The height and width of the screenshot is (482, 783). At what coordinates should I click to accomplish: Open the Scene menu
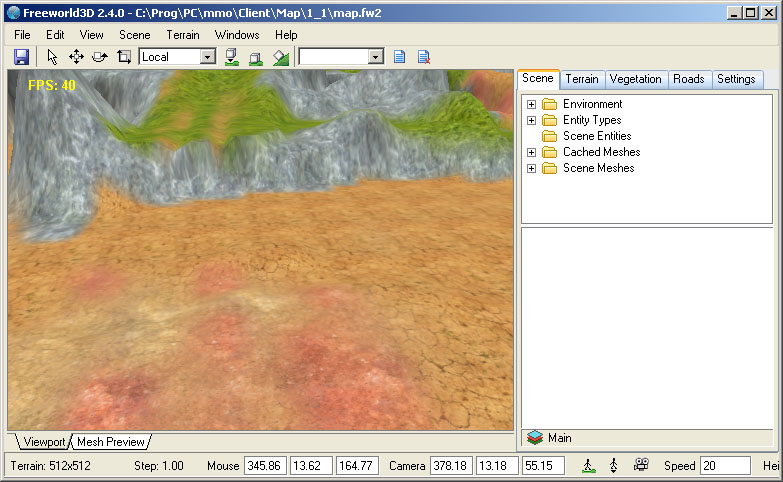[x=134, y=35]
